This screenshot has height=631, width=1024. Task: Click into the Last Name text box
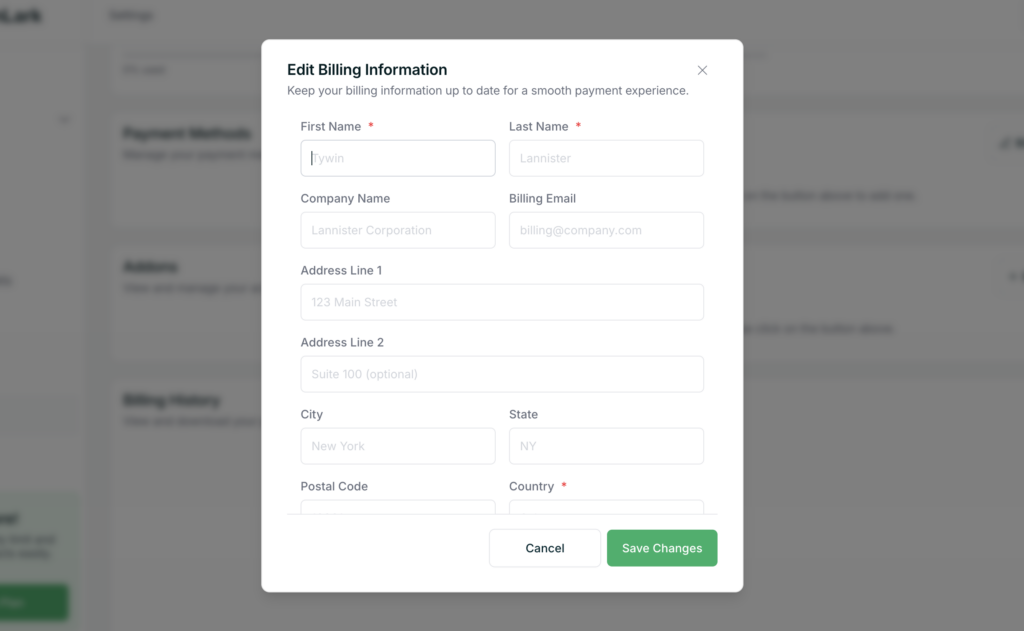click(606, 158)
